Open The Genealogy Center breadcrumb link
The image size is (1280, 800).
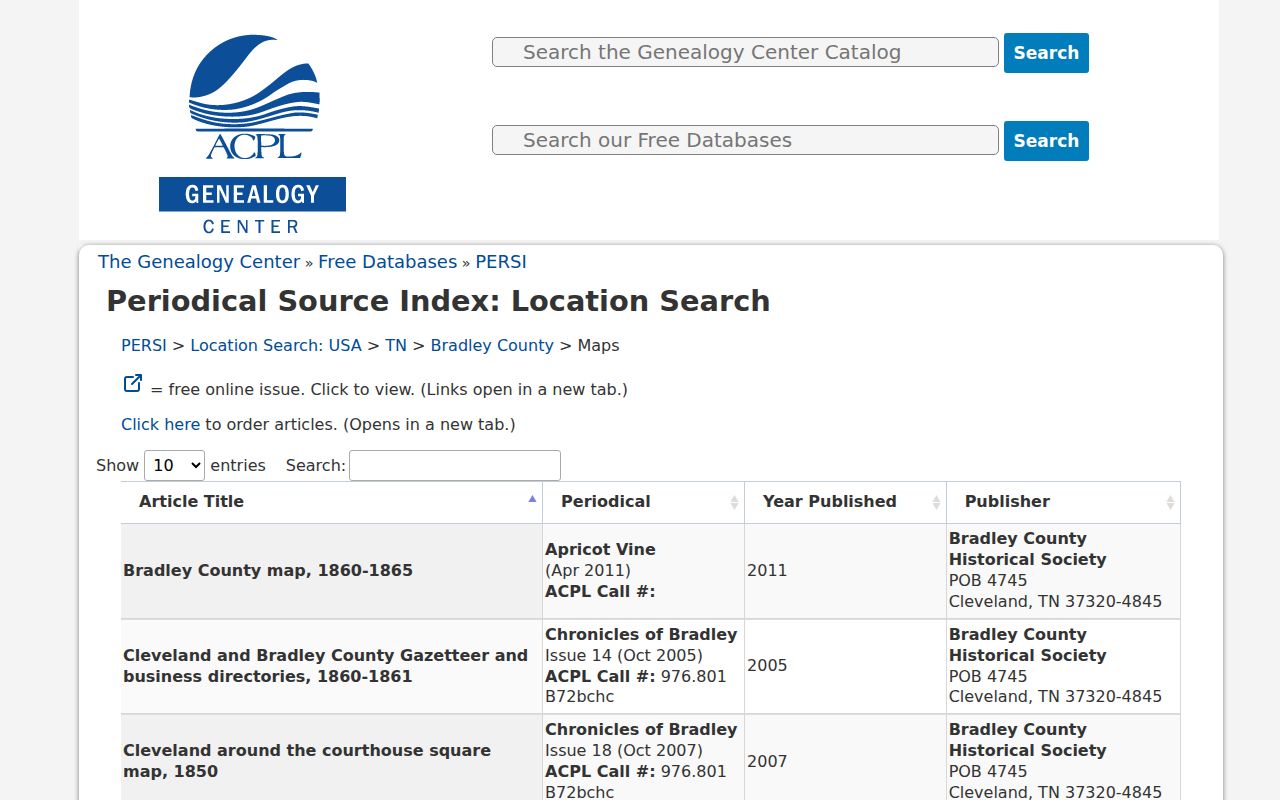(199, 262)
